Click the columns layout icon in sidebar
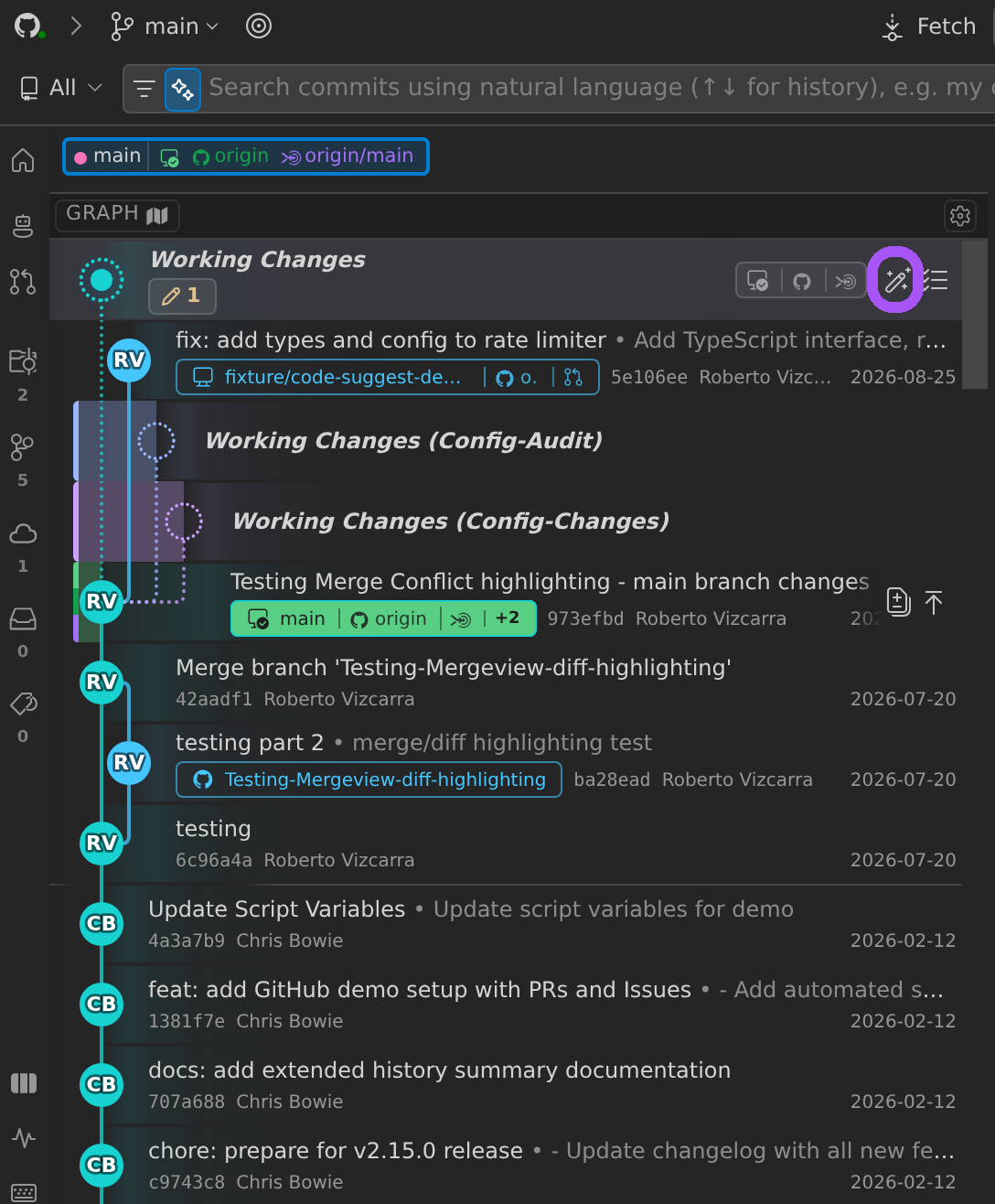995x1204 pixels. pos(24,1083)
